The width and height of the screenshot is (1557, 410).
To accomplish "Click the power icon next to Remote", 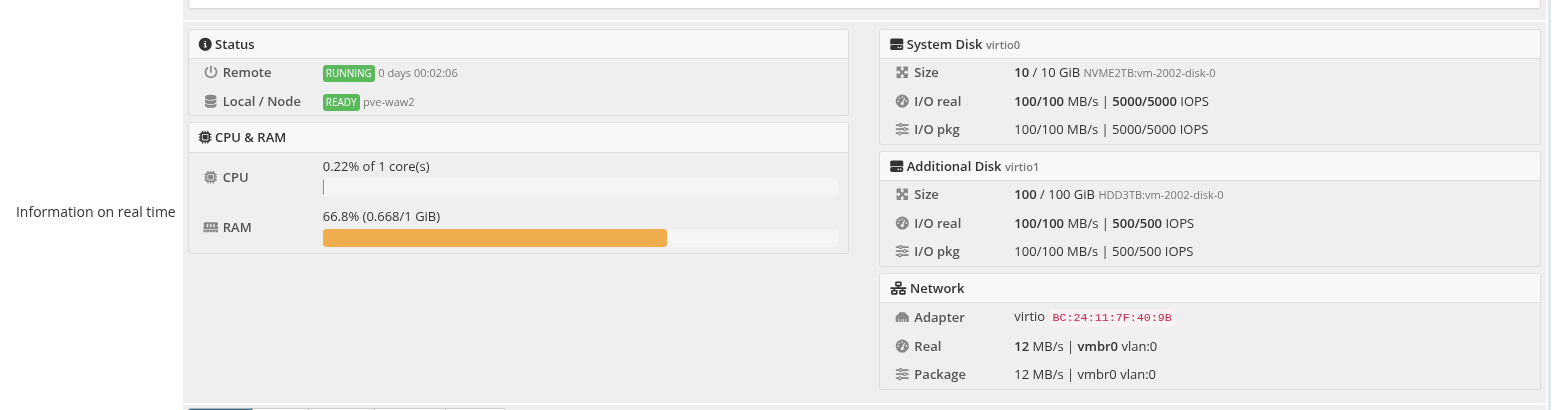I will tap(210, 73).
